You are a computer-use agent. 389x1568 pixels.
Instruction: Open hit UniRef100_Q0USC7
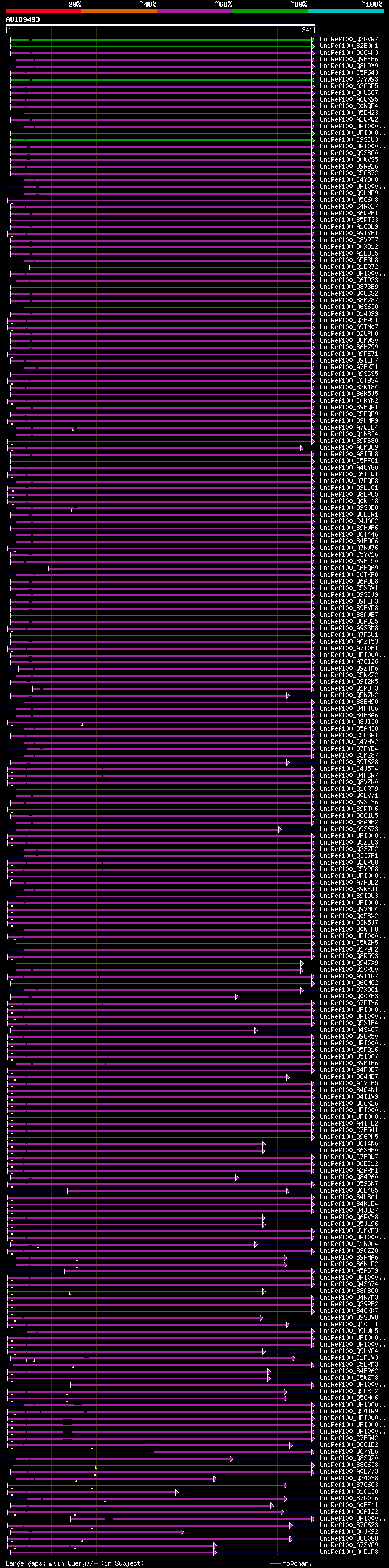349,93
